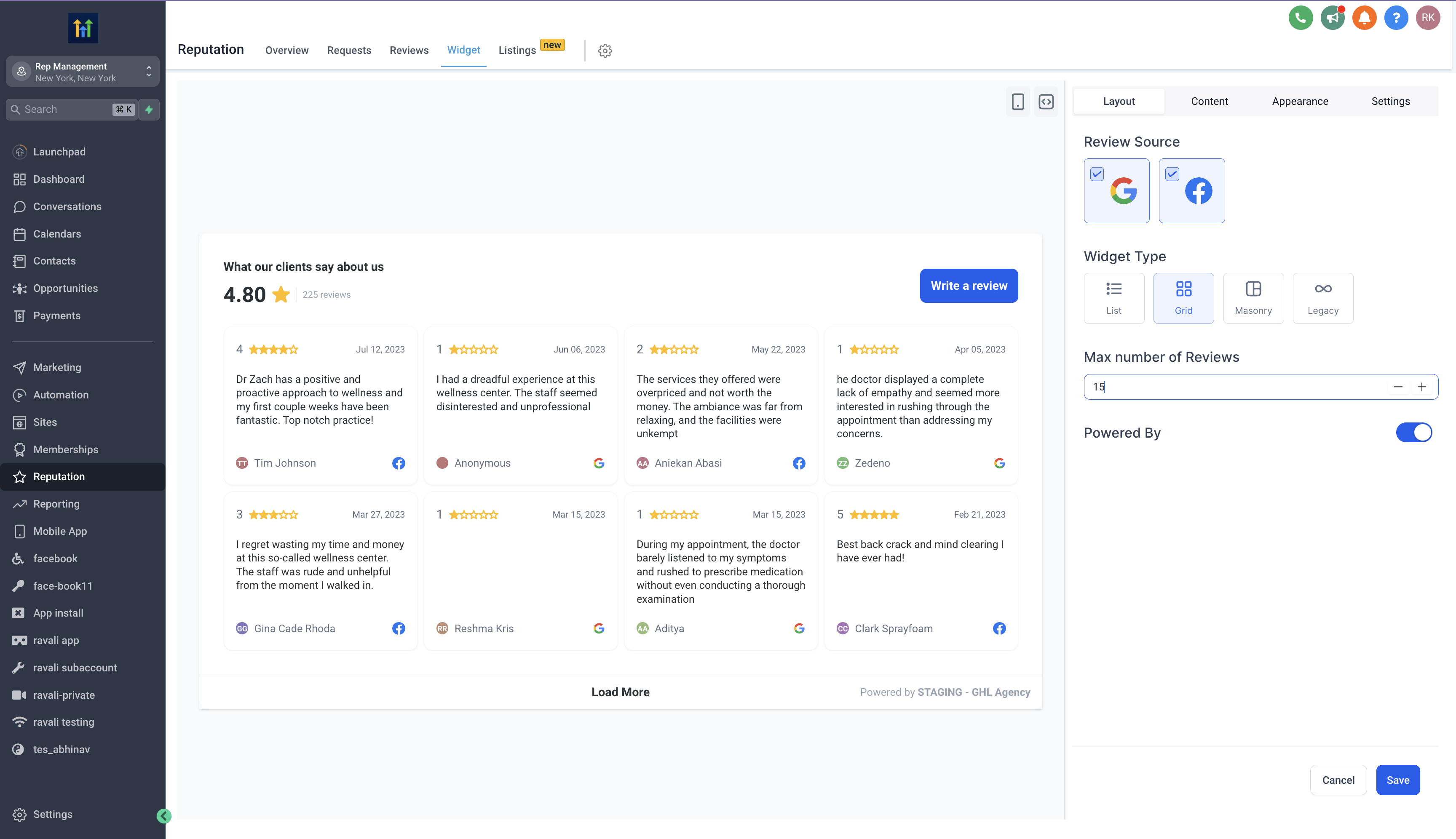The width and height of the screenshot is (1456, 839).
Task: Select the Masonry widget type
Action: coord(1253,298)
